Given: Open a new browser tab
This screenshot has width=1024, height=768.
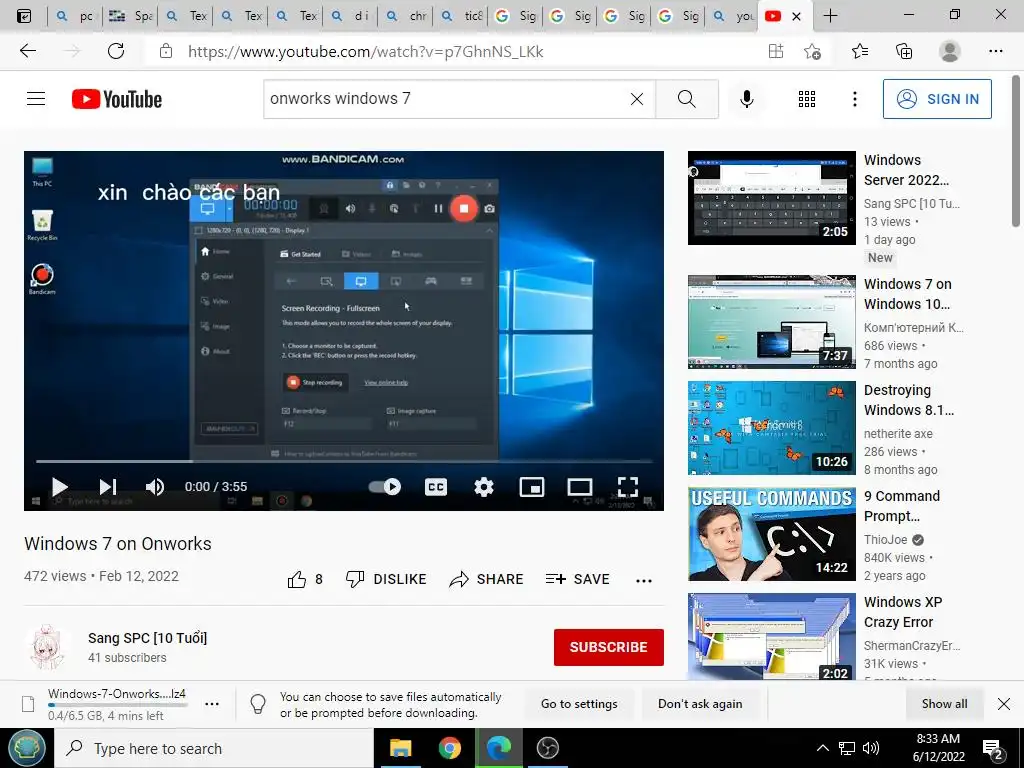Looking at the screenshot, I should (x=830, y=16).
